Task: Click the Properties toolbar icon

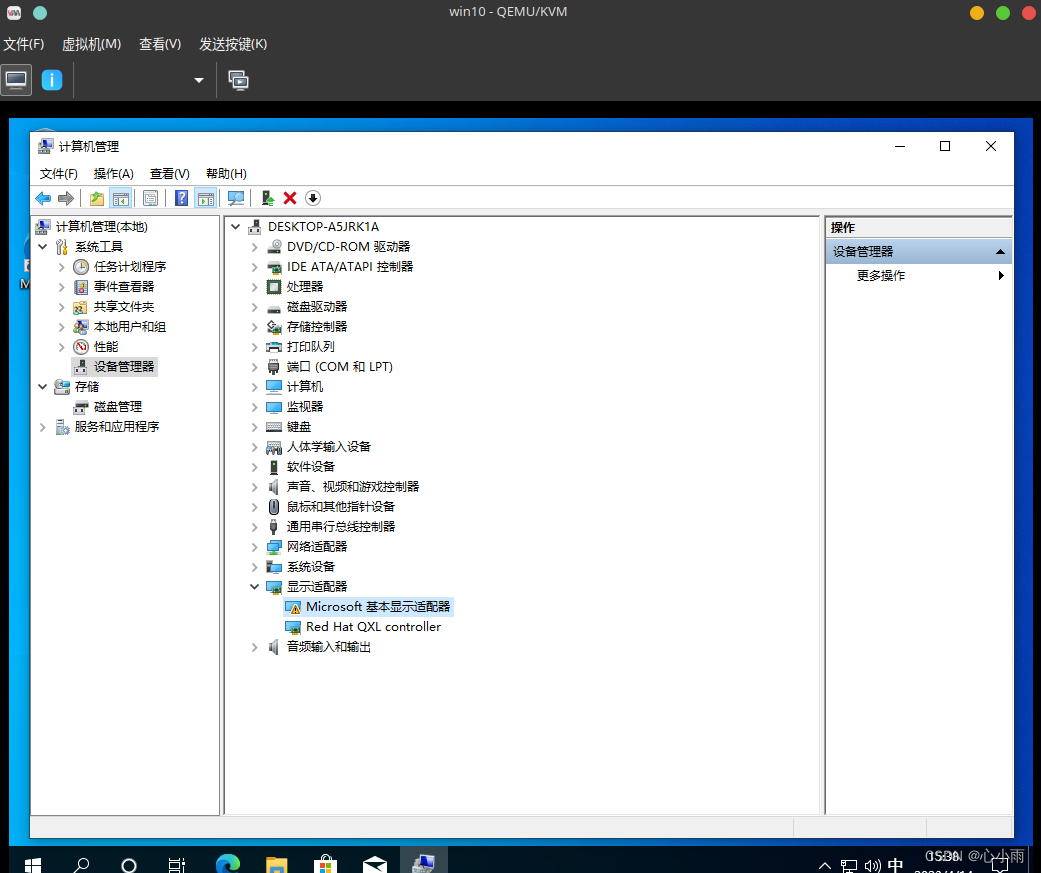Action: 151,198
